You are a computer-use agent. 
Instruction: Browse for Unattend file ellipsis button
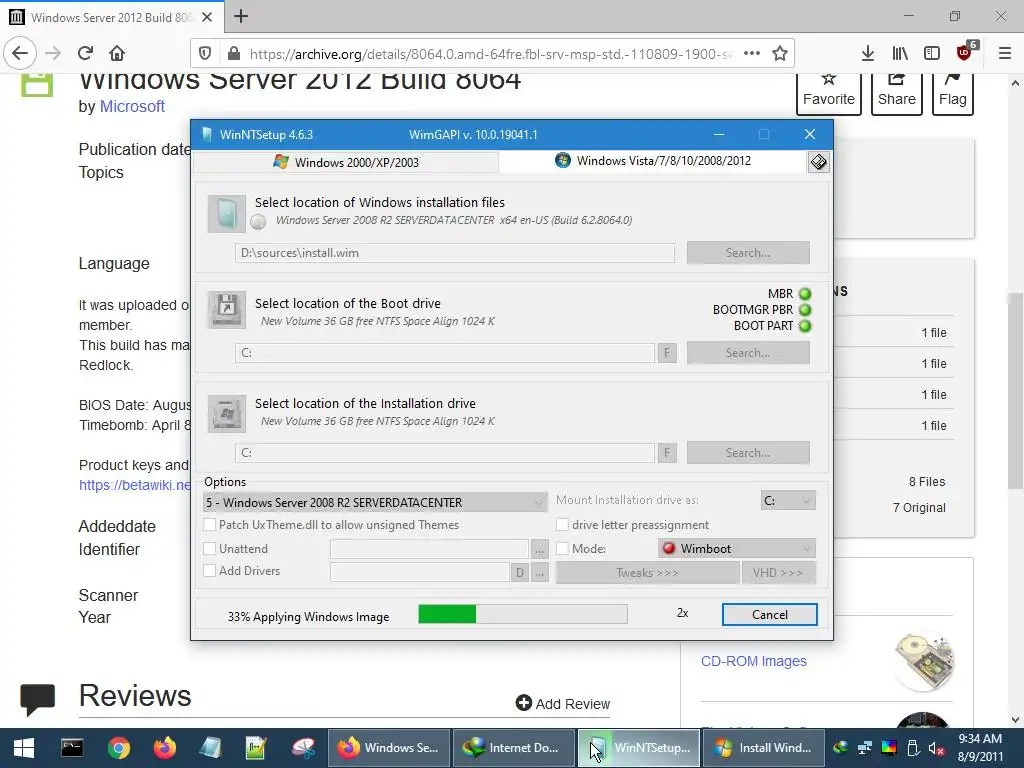pyautogui.click(x=539, y=549)
